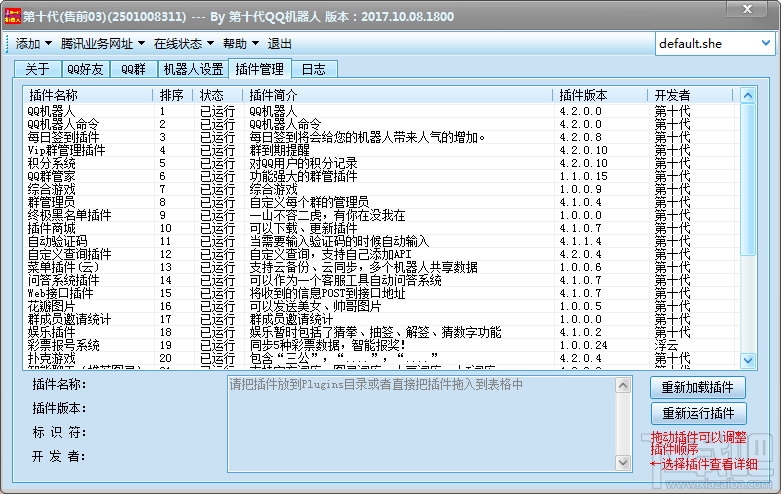Click description box scroll-down arrow
The height and width of the screenshot is (494, 781).
coord(623,462)
